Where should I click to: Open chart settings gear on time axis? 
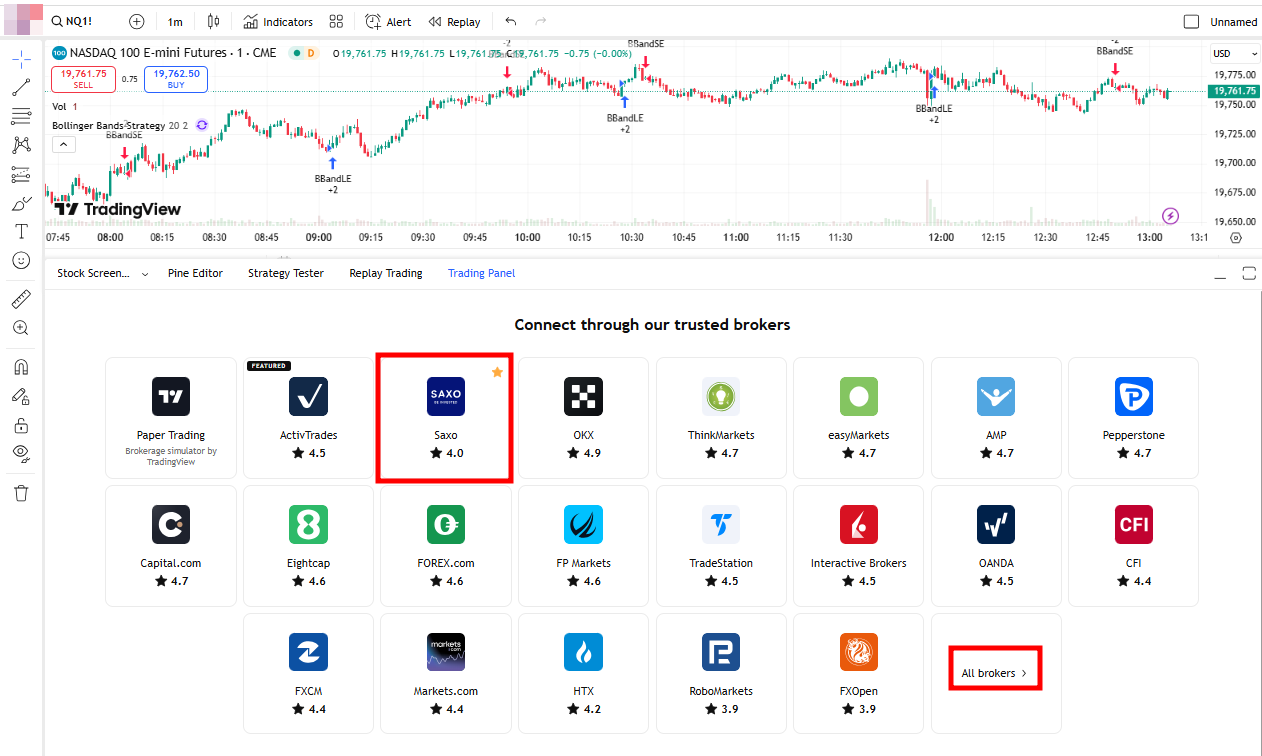click(x=1236, y=238)
